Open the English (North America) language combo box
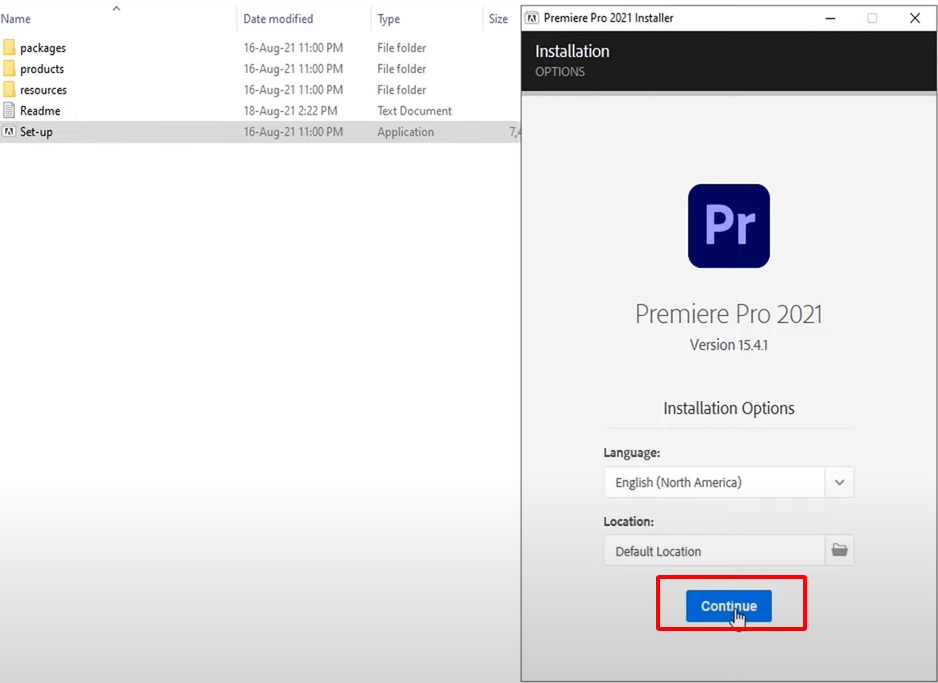Image resolution: width=938 pixels, height=683 pixels. (714, 482)
